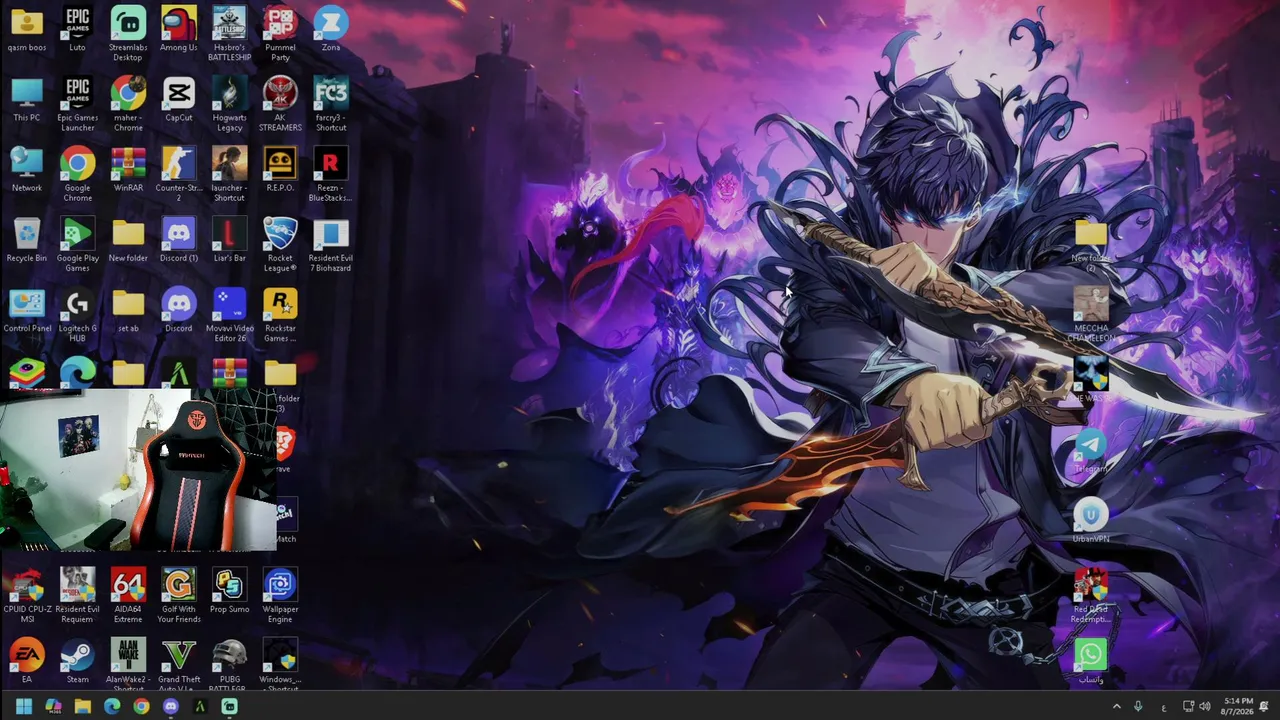Launch the farcry3 shortcut
This screenshot has width=1280, height=720.
[x=331, y=104]
